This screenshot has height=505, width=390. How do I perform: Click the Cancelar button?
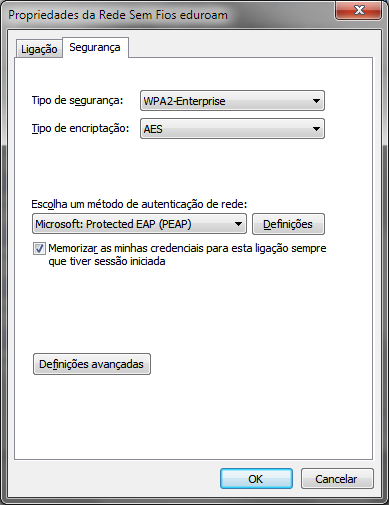coord(337,479)
